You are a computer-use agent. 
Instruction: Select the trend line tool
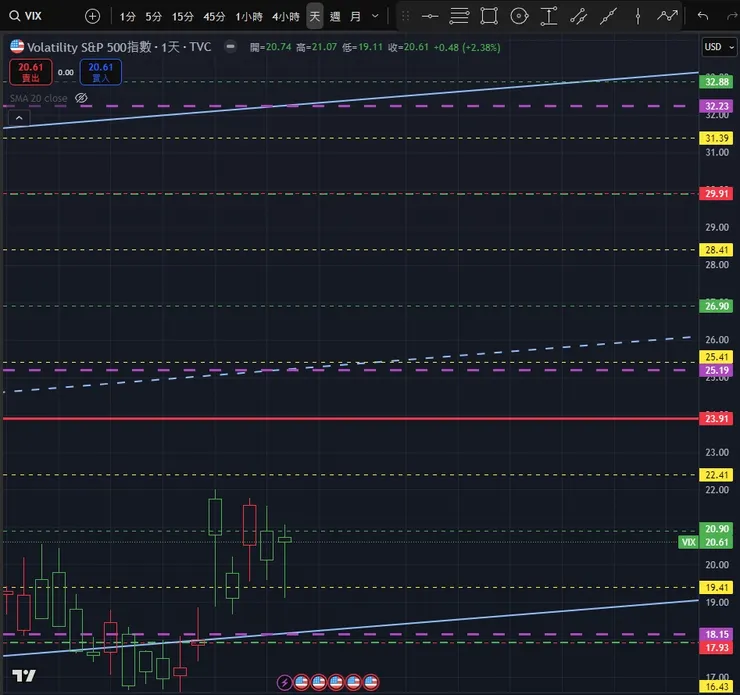608,17
